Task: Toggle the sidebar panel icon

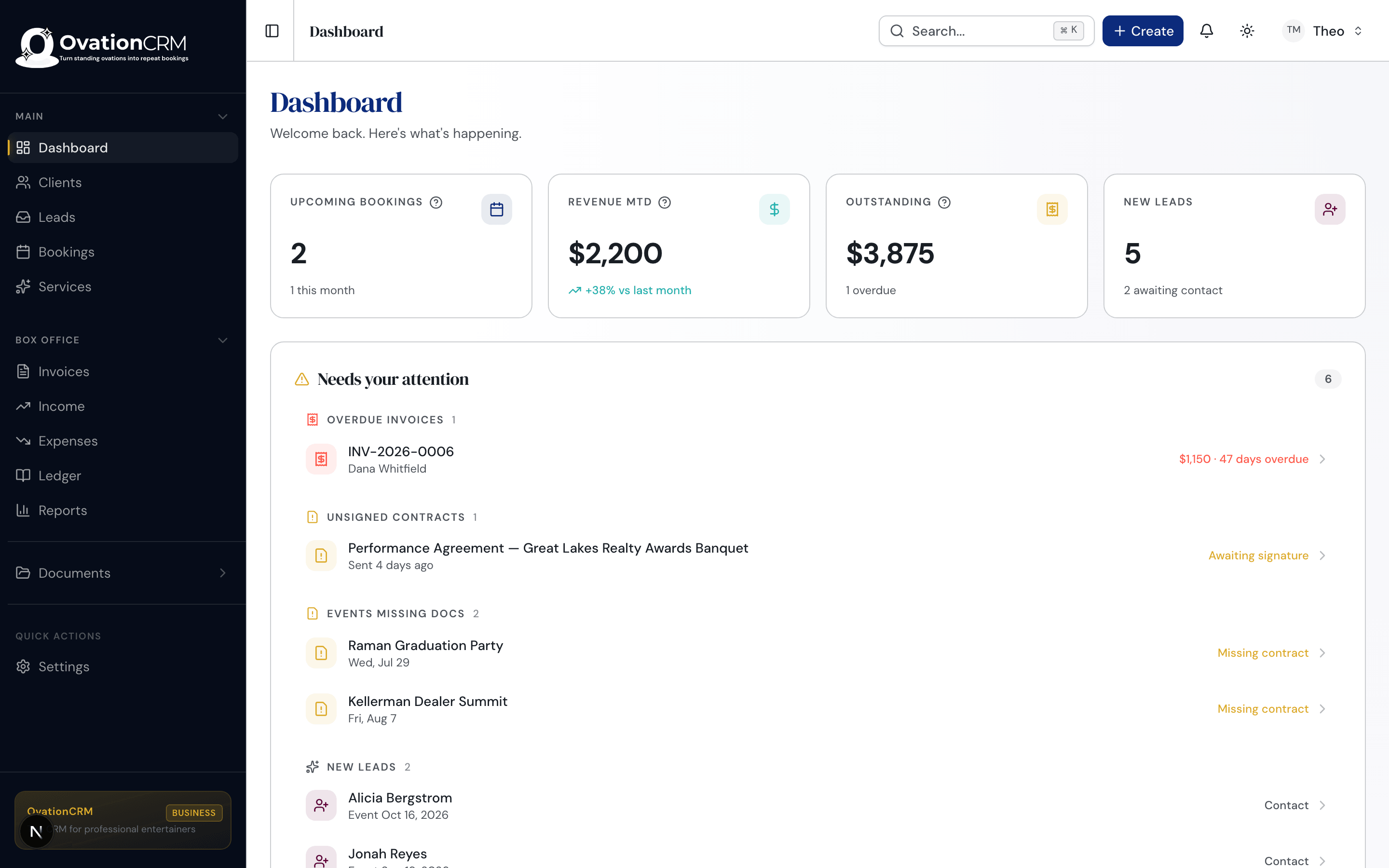Action: click(272, 31)
